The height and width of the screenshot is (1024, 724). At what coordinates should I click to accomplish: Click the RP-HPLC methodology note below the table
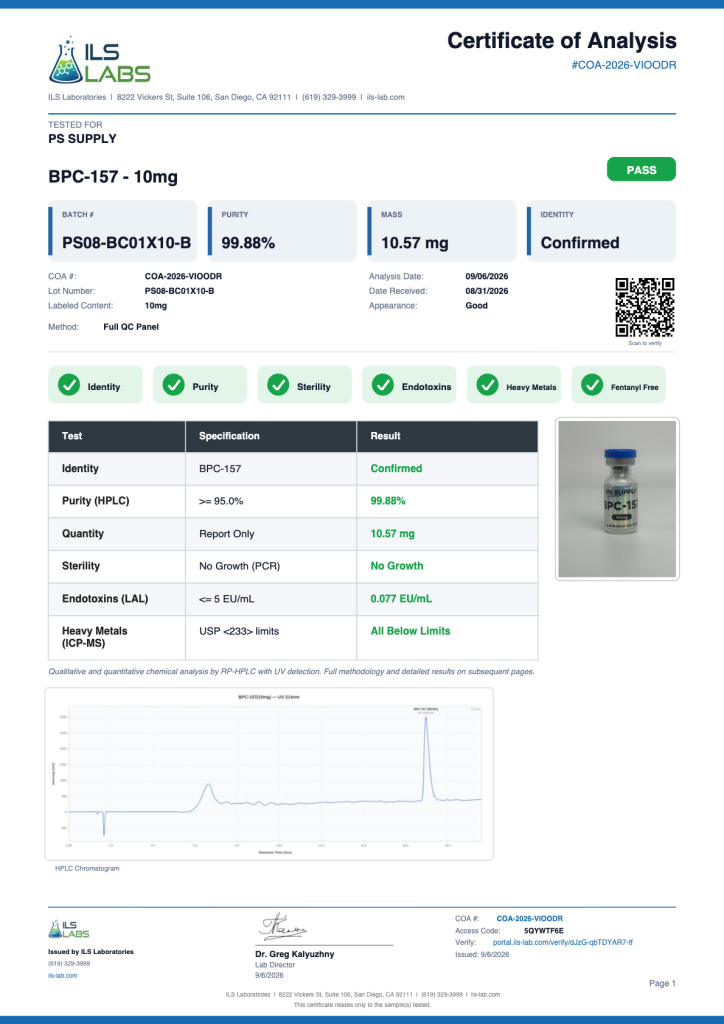pos(292,671)
